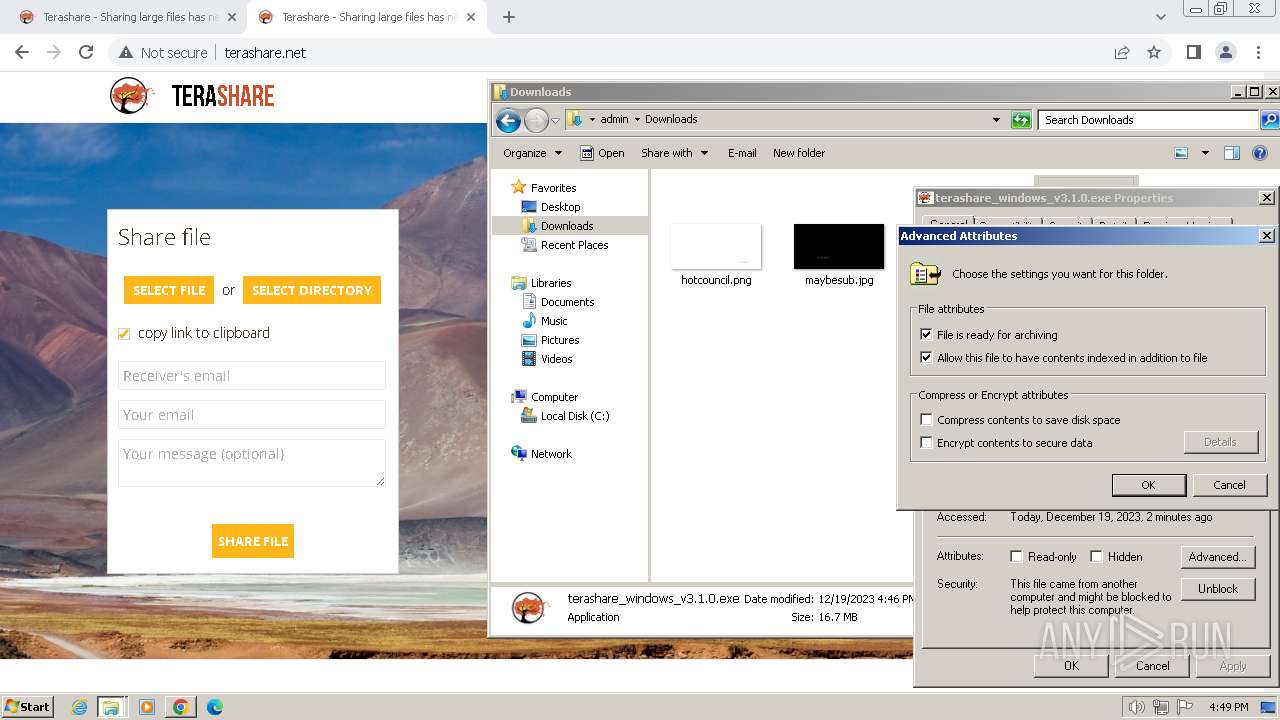Open Local Disk (C:) in navigation pane
Image resolution: width=1280 pixels, height=720 pixels.
click(x=574, y=416)
